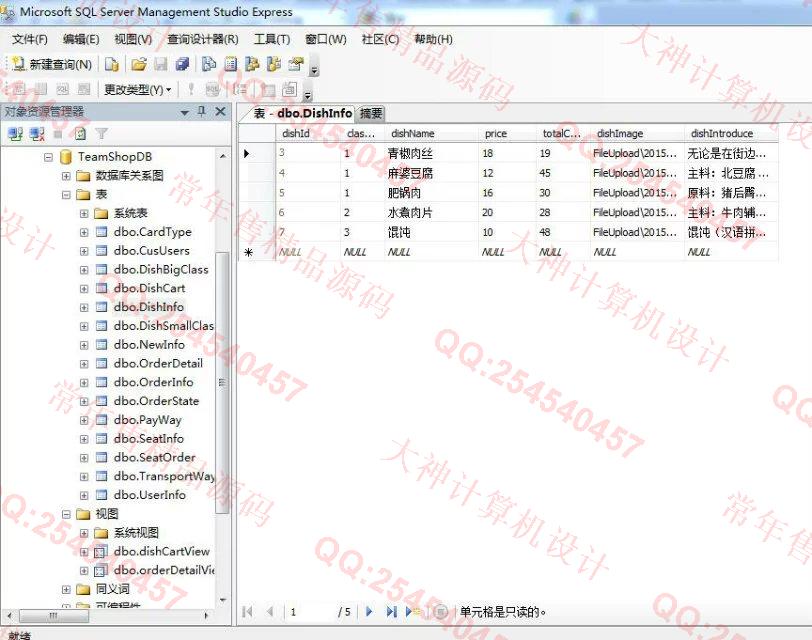812x640 pixels.
Task: Open the Edit (编辑) menu
Action: click(x=81, y=39)
